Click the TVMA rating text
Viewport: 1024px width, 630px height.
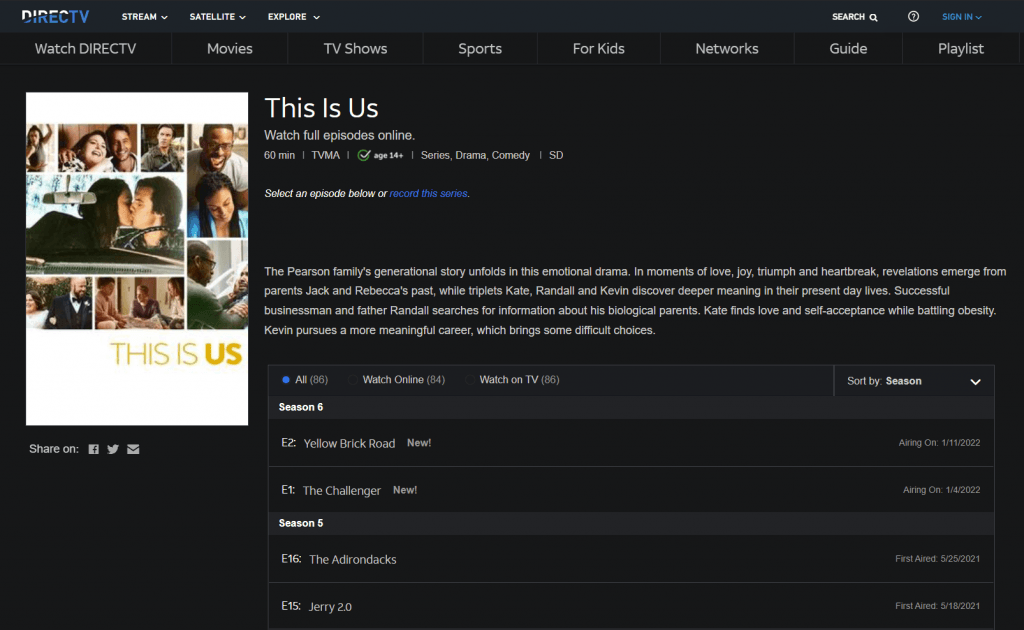click(x=325, y=155)
